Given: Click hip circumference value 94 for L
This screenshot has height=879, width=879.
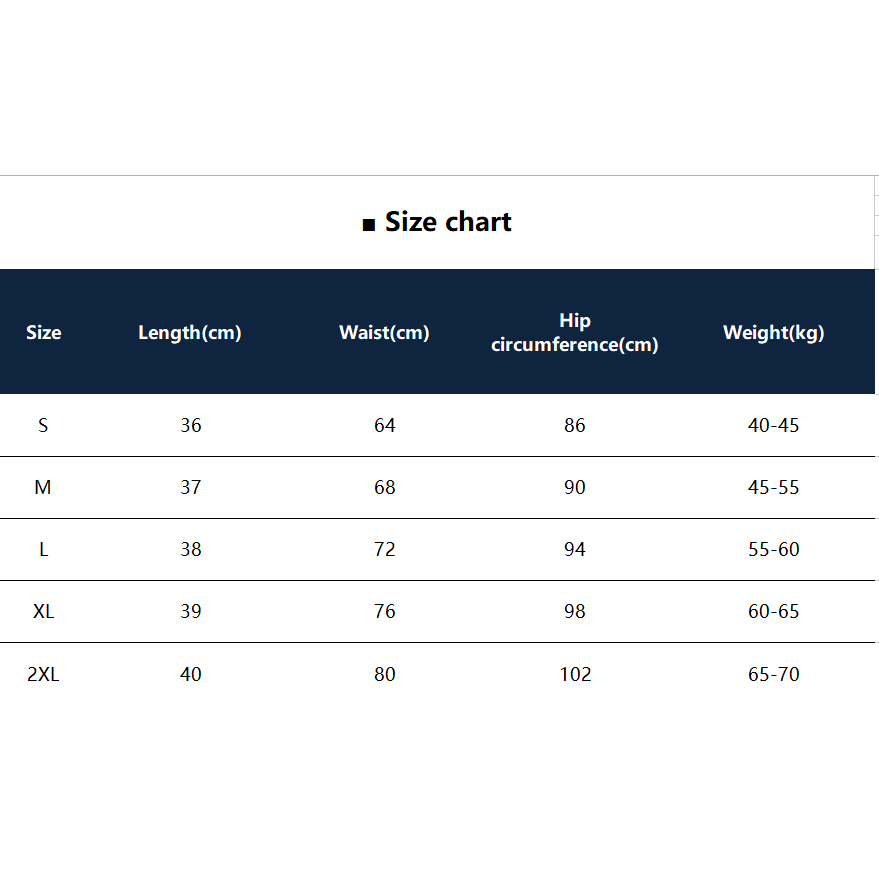Looking at the screenshot, I should (x=575, y=550).
